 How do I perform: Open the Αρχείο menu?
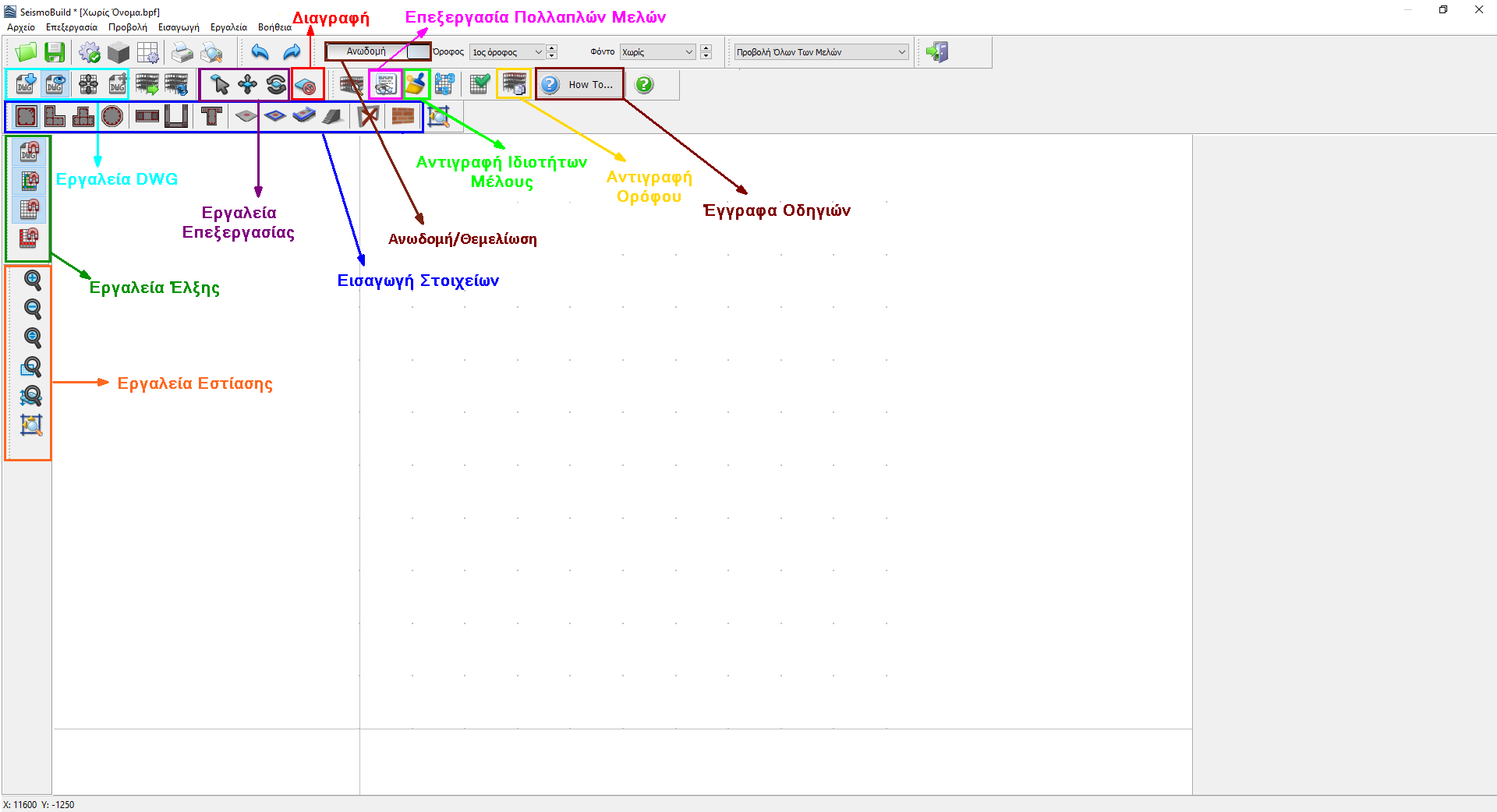click(x=21, y=27)
